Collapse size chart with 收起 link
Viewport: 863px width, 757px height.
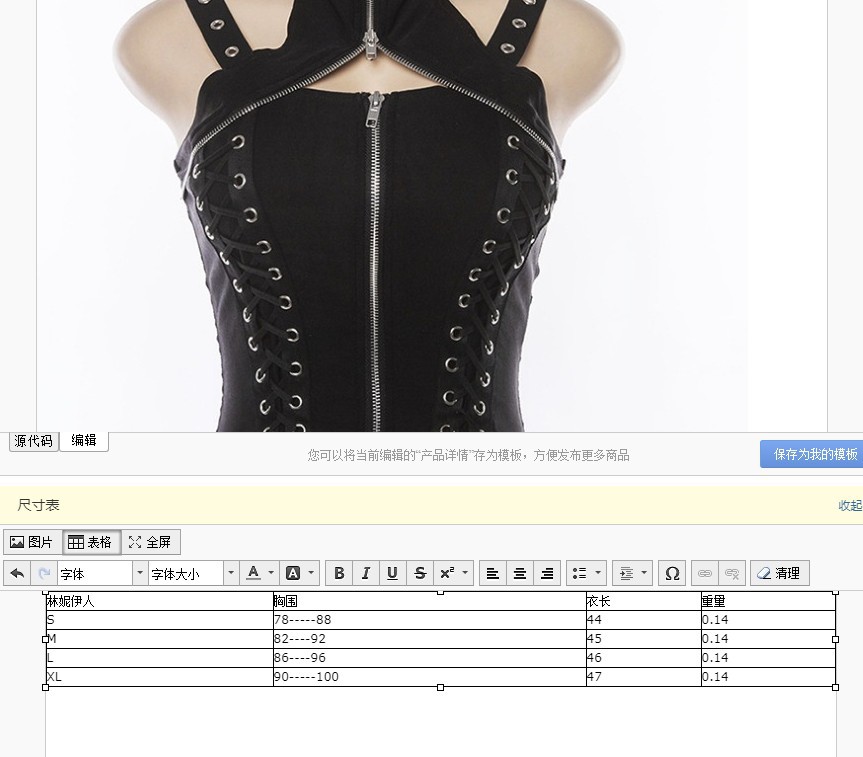click(x=850, y=505)
